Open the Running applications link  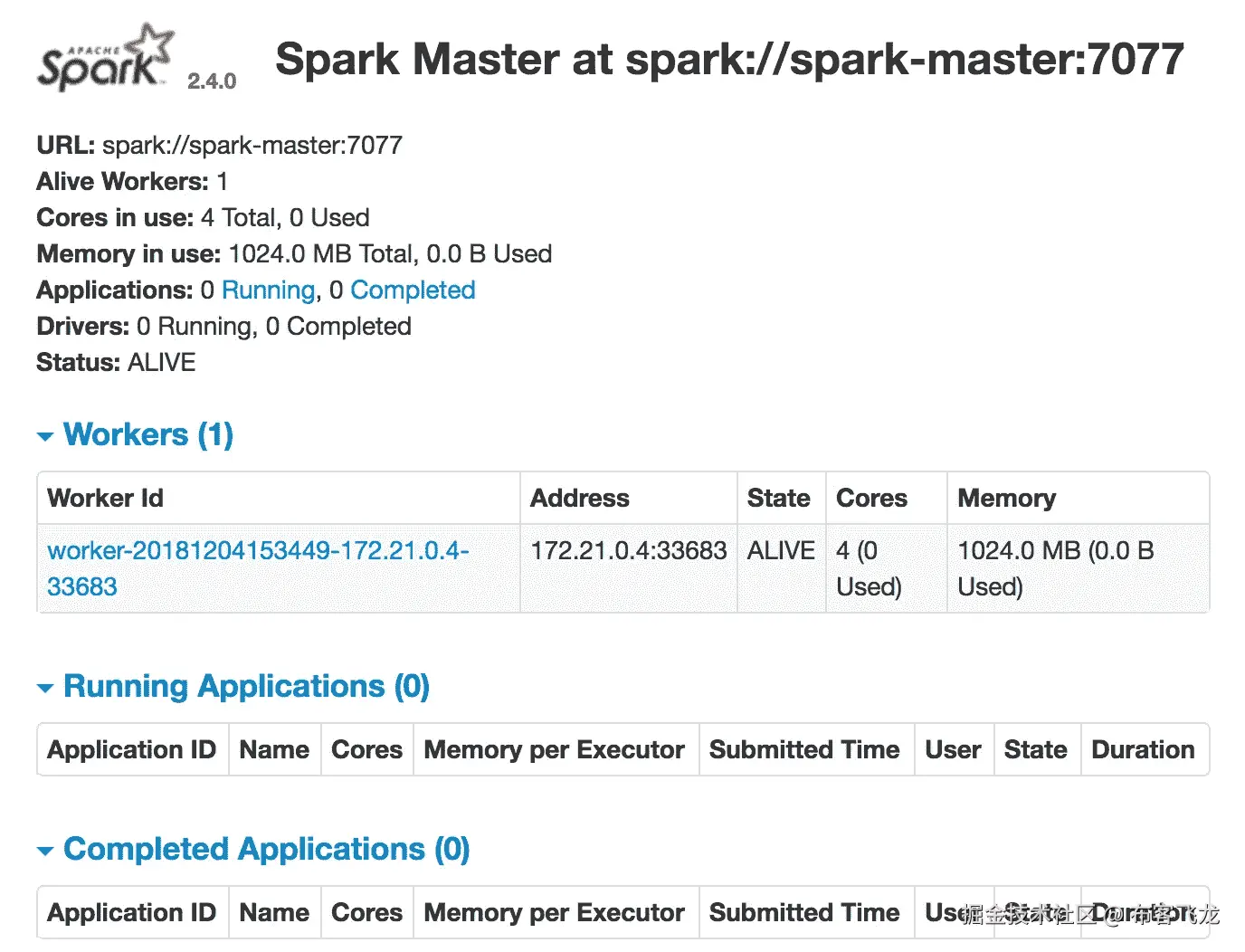[x=269, y=290]
